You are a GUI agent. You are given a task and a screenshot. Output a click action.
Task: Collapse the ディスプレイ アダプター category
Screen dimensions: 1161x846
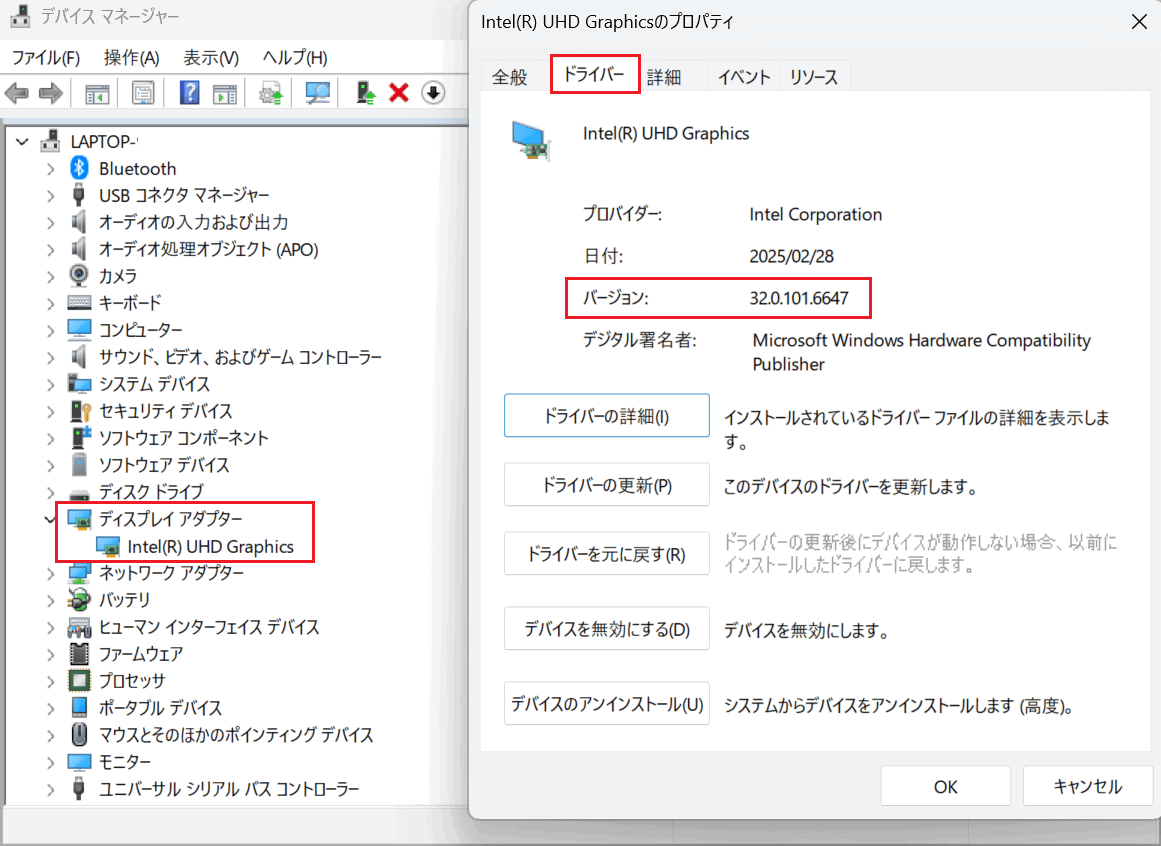pyautogui.click(x=50, y=520)
